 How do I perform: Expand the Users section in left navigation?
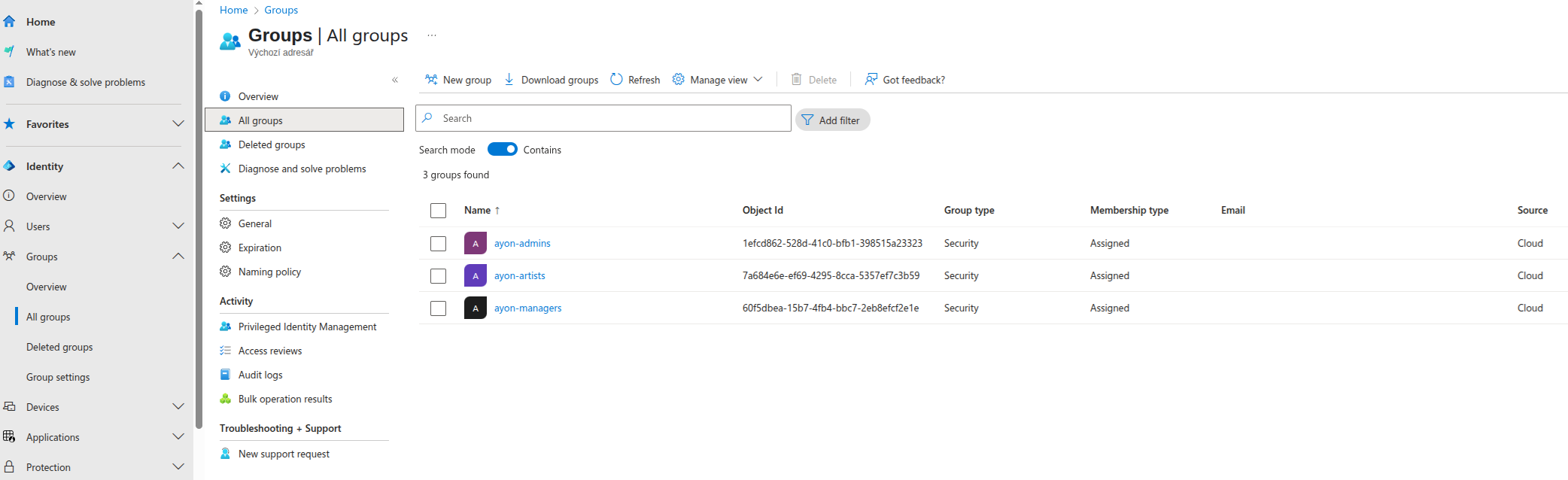(x=178, y=226)
